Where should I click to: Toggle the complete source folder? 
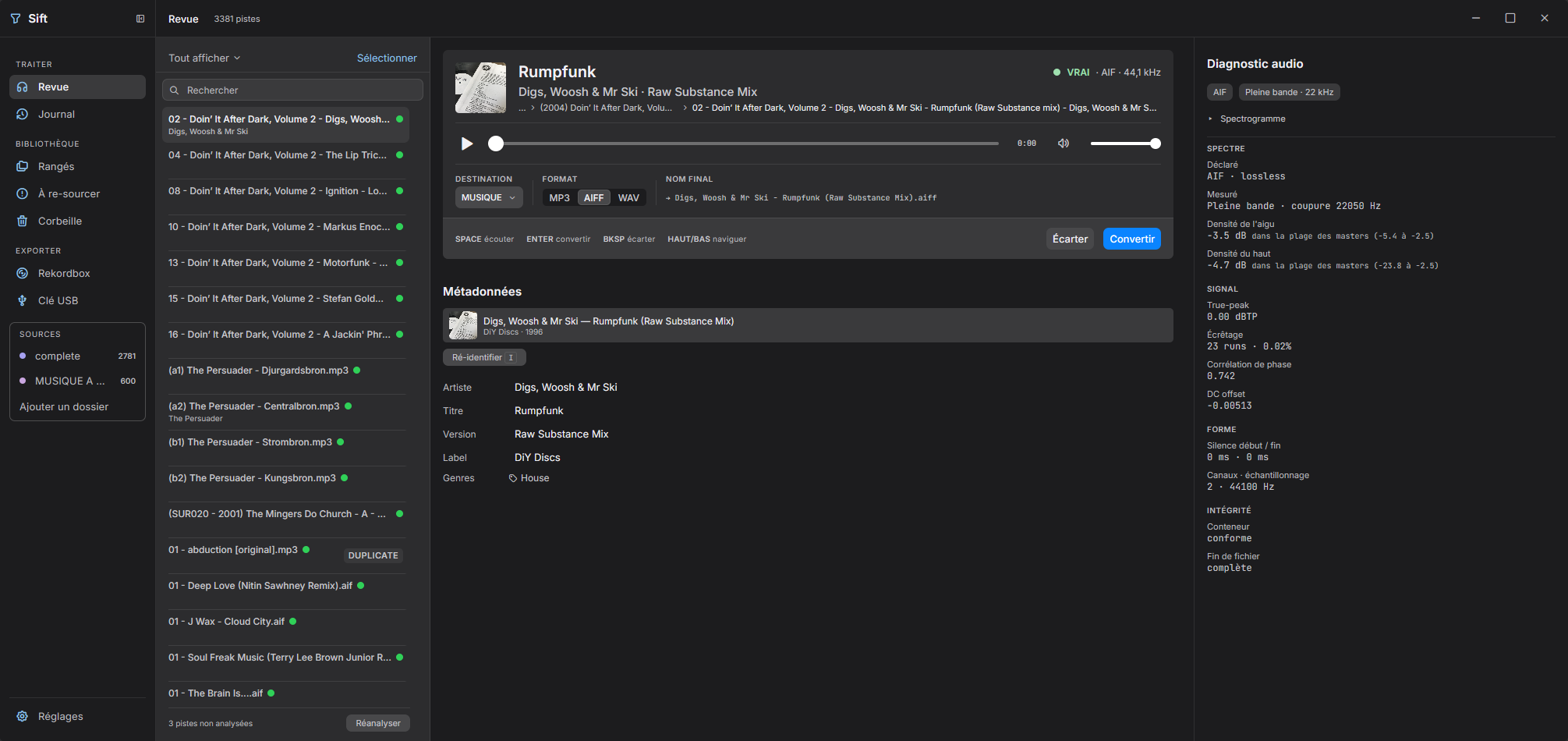click(77, 356)
